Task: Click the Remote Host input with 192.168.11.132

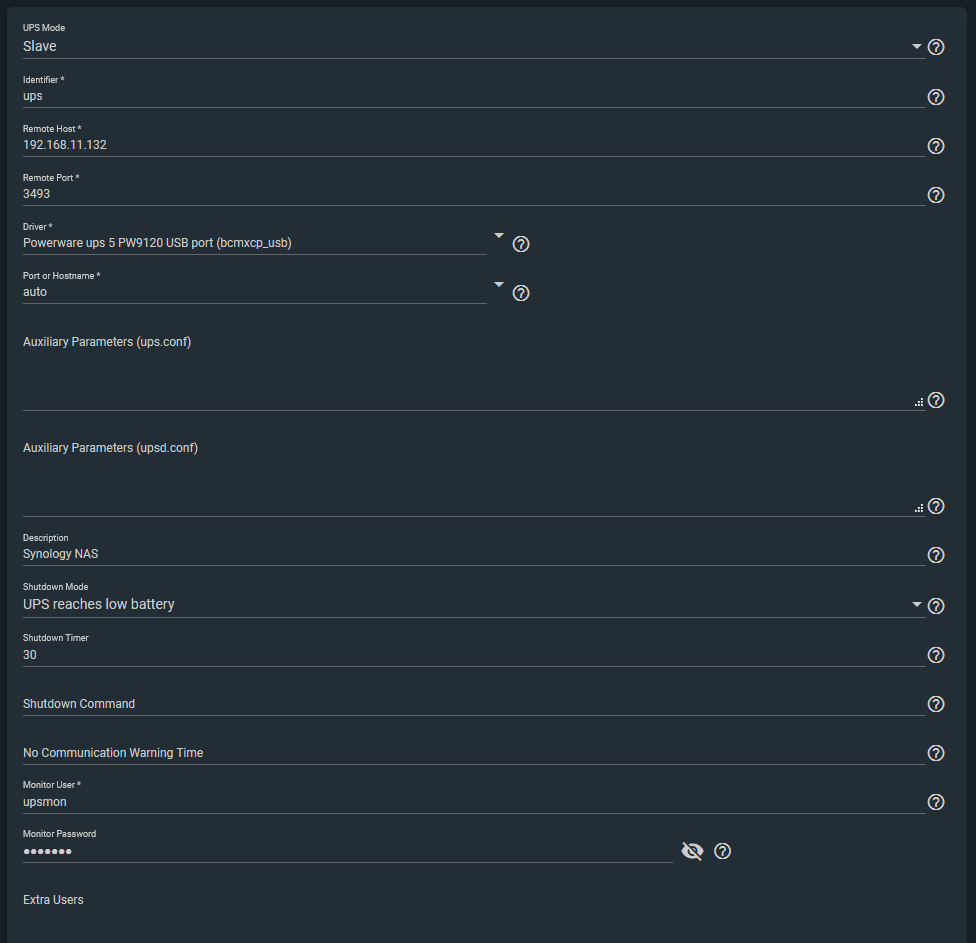Action: [474, 145]
